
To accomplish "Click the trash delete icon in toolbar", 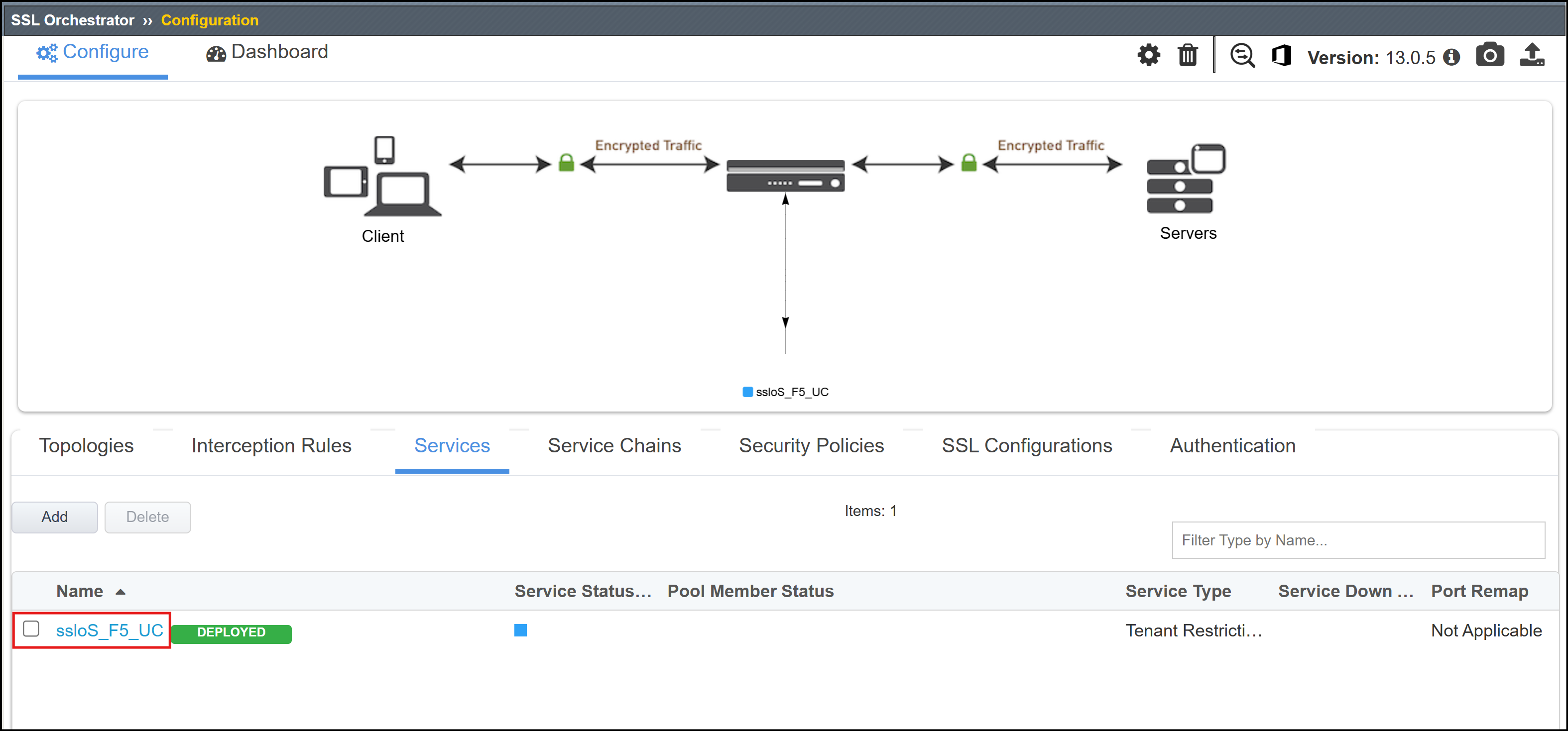I will (1188, 55).
